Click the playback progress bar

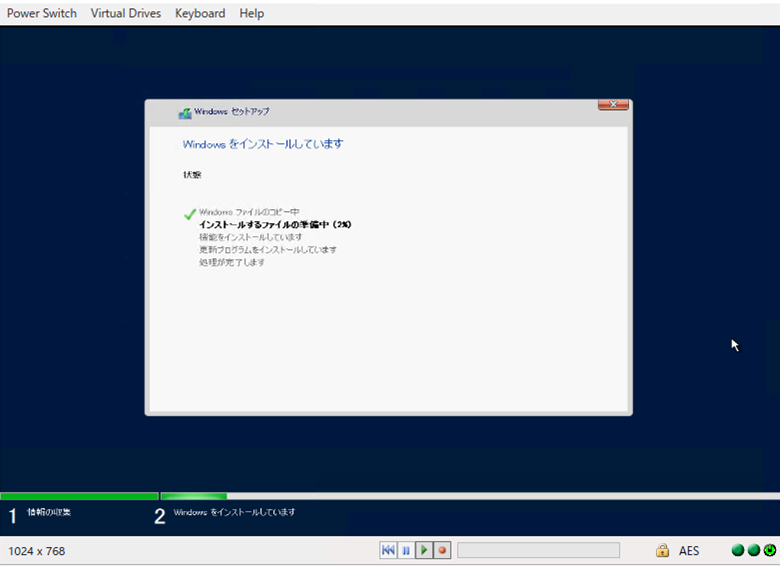coord(538,550)
